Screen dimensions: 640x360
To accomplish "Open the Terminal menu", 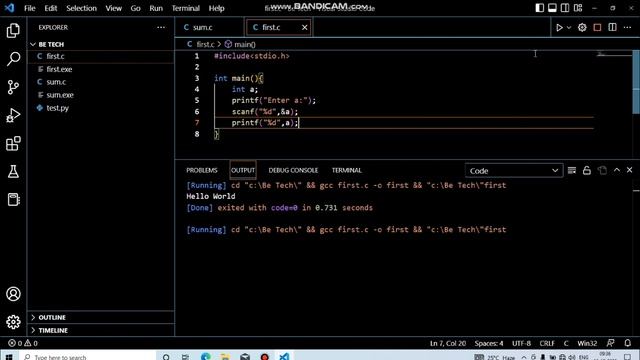I will [186, 8].
